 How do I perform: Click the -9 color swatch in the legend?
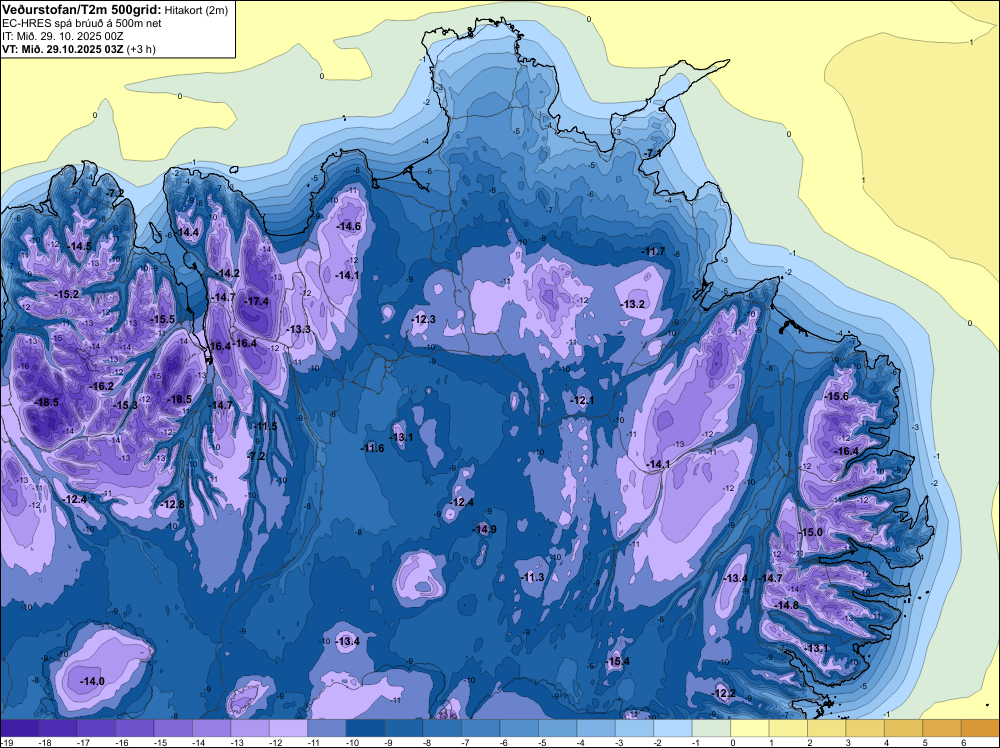(x=404, y=728)
